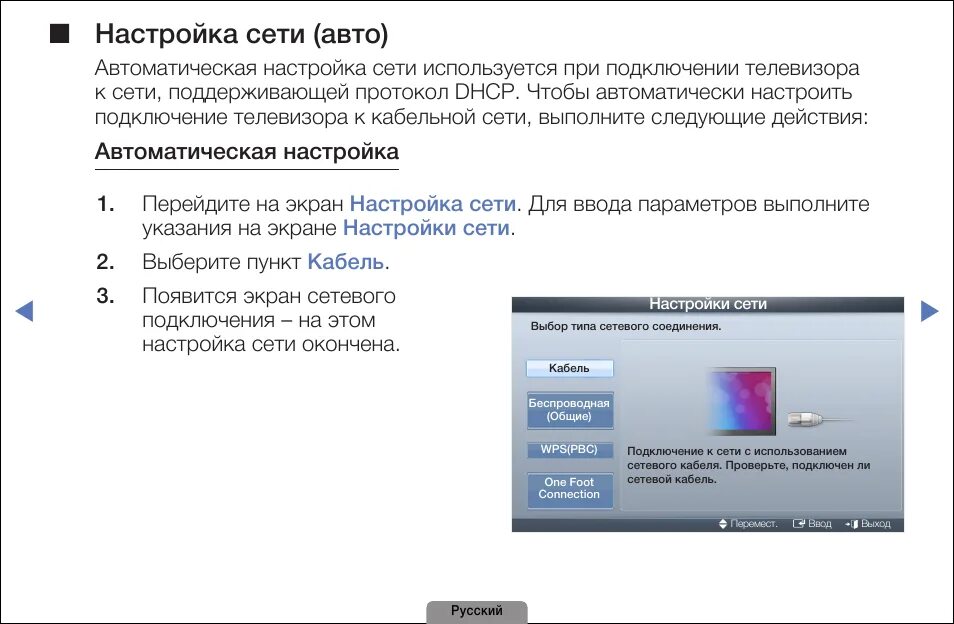Click the cable connection description text
The width and height of the screenshot is (954, 624).
[x=749, y=465]
